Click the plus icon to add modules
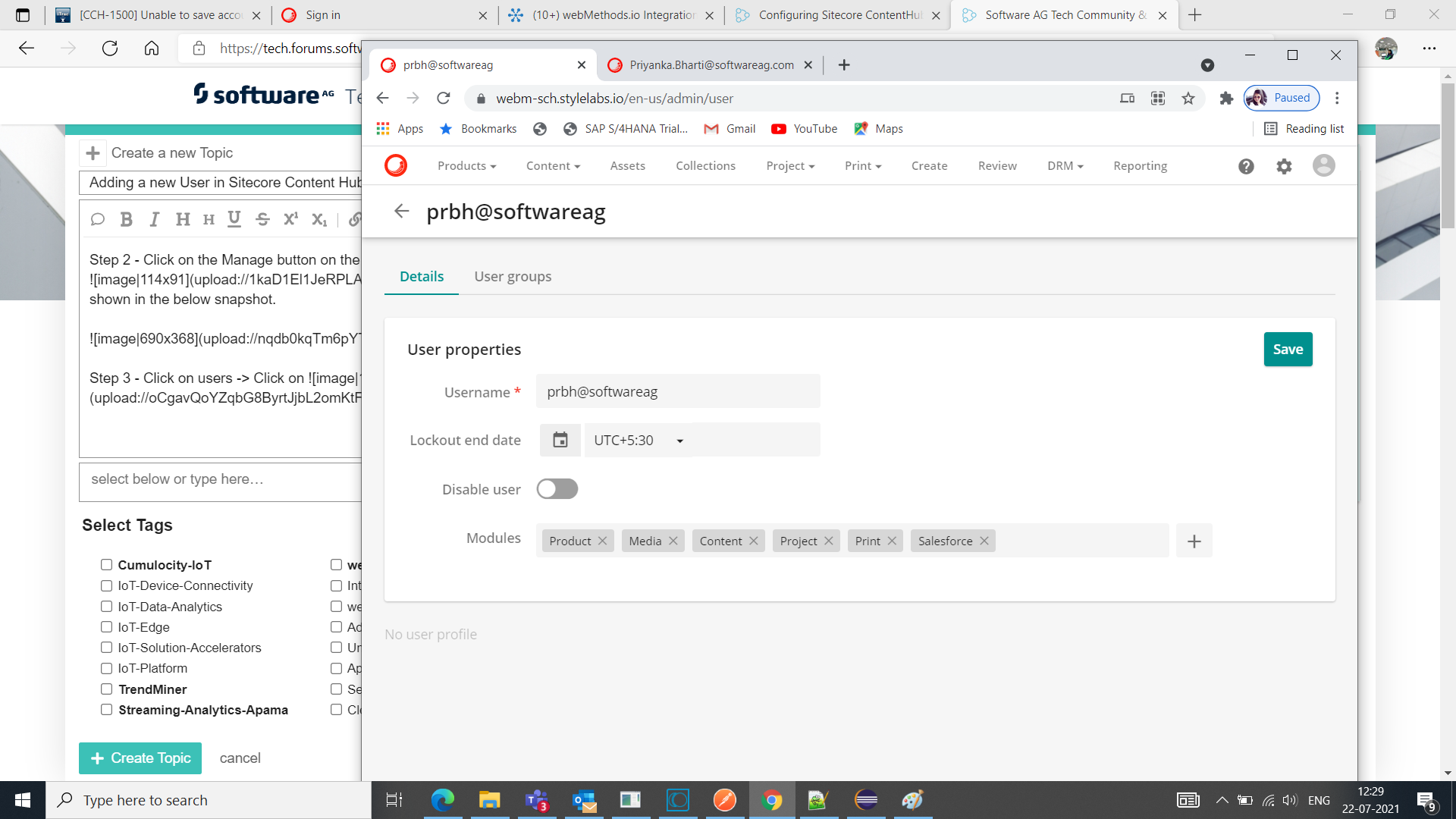Viewport: 1456px width, 819px height. [x=1194, y=541]
